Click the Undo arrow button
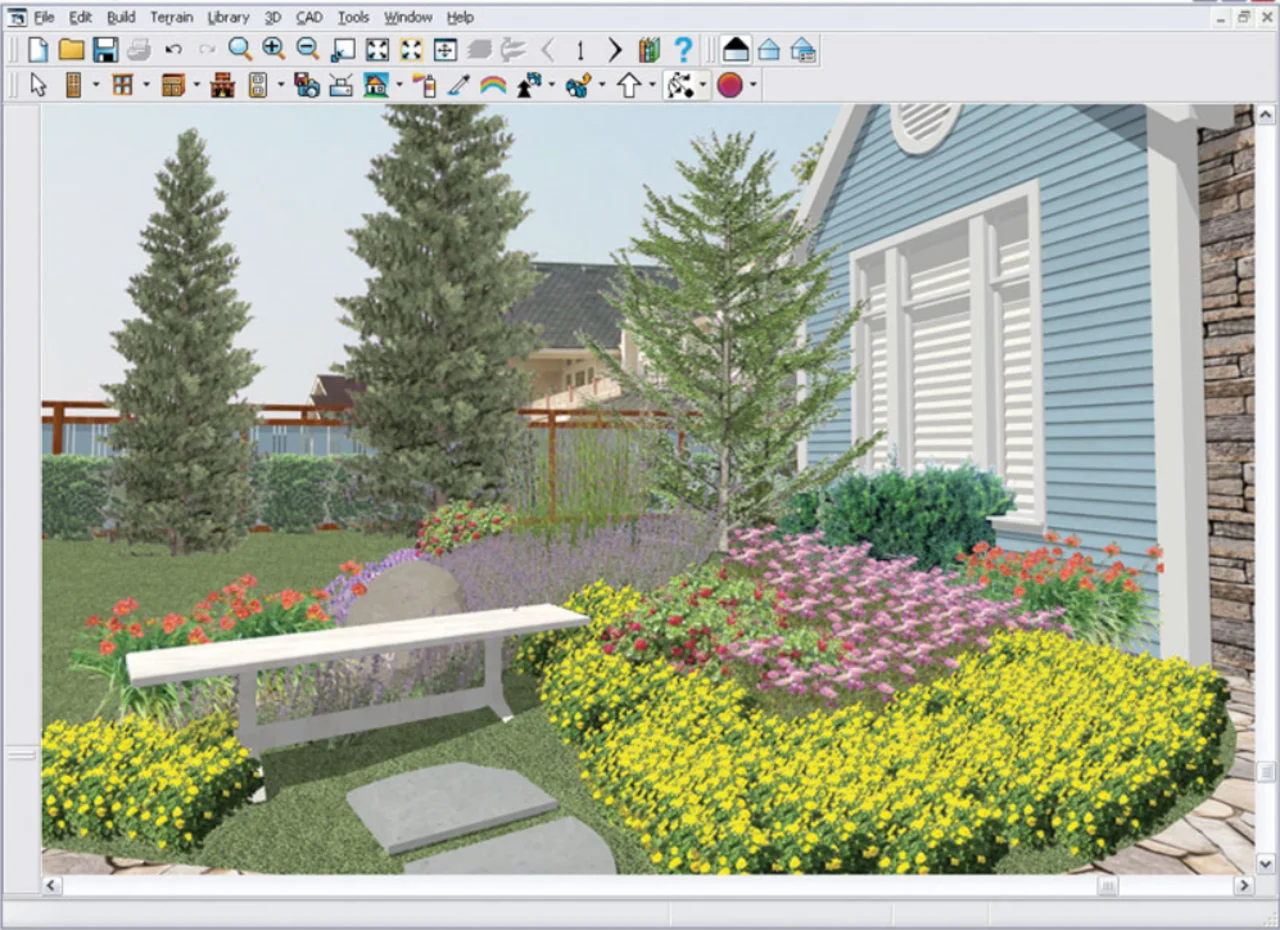1280x930 pixels. [x=173, y=49]
